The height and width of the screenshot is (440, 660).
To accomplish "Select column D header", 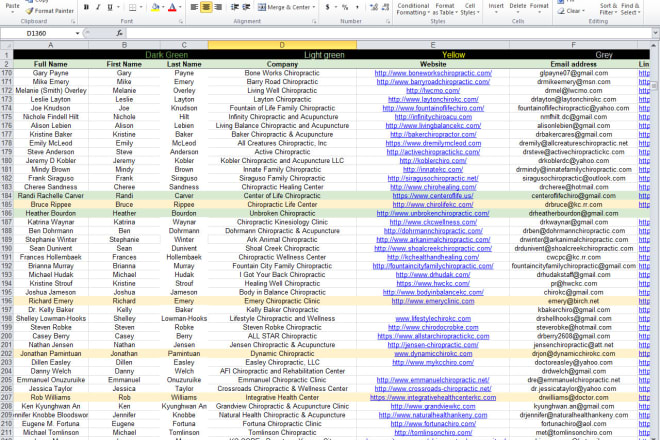I will pos(282,45).
